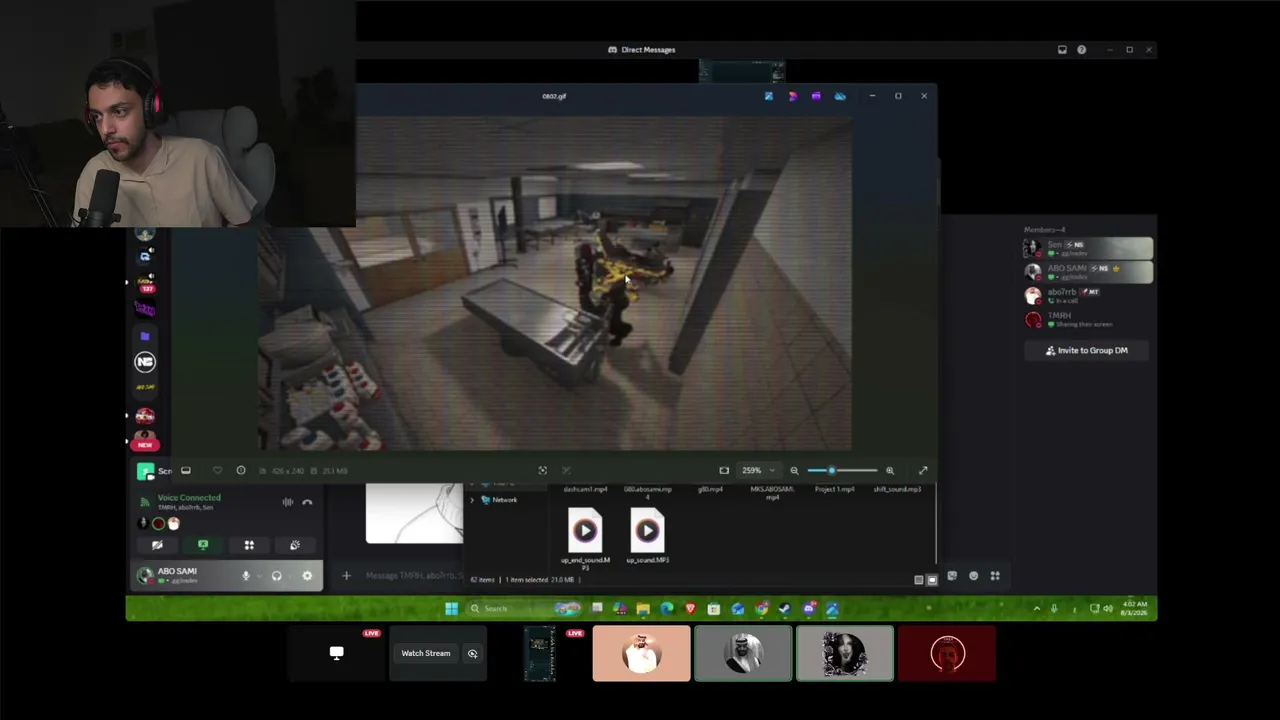Select the dashcam1.mp4 file label
The image size is (1280, 720).
coord(585,490)
